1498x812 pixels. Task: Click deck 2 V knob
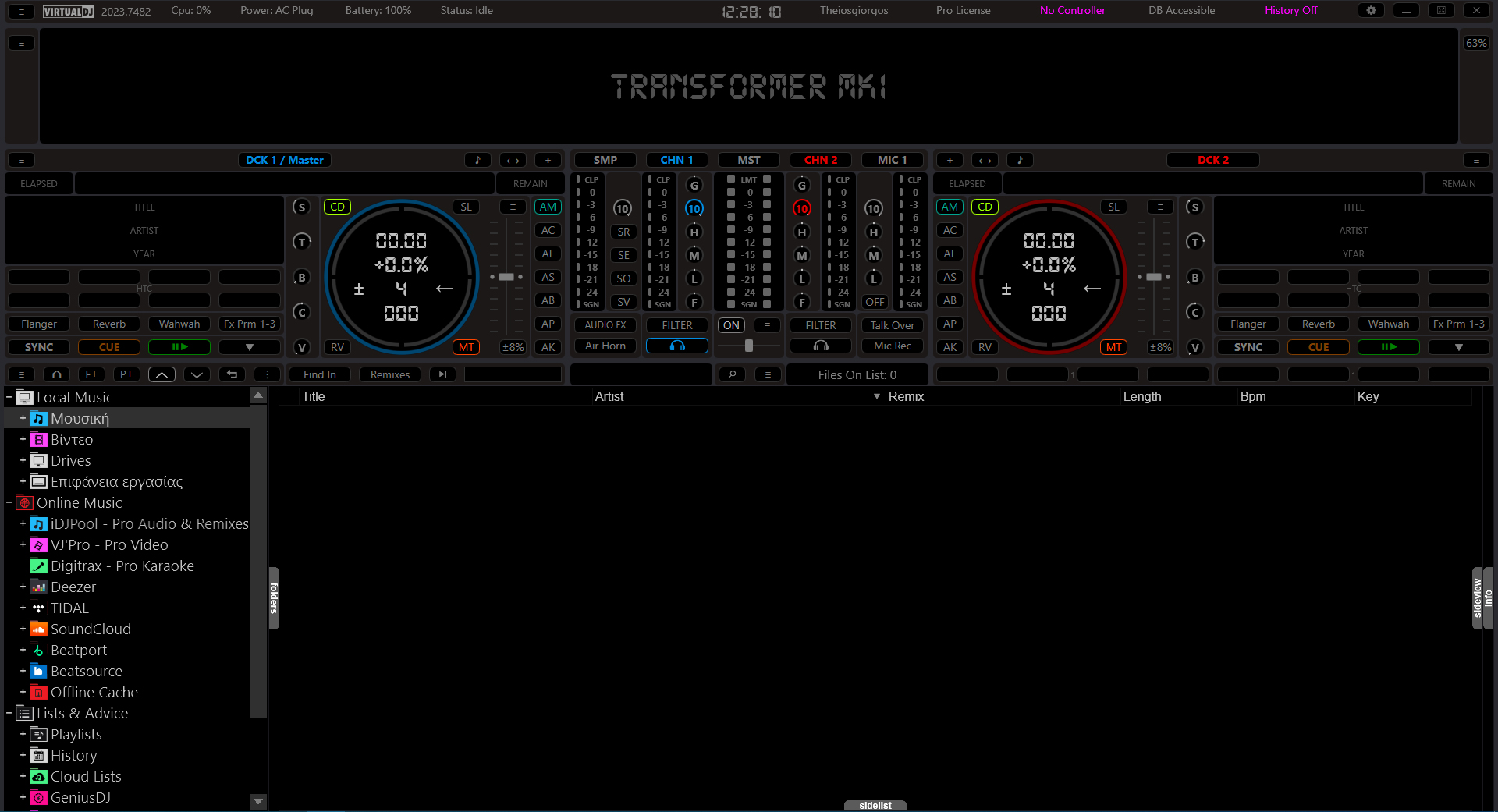[1194, 348]
